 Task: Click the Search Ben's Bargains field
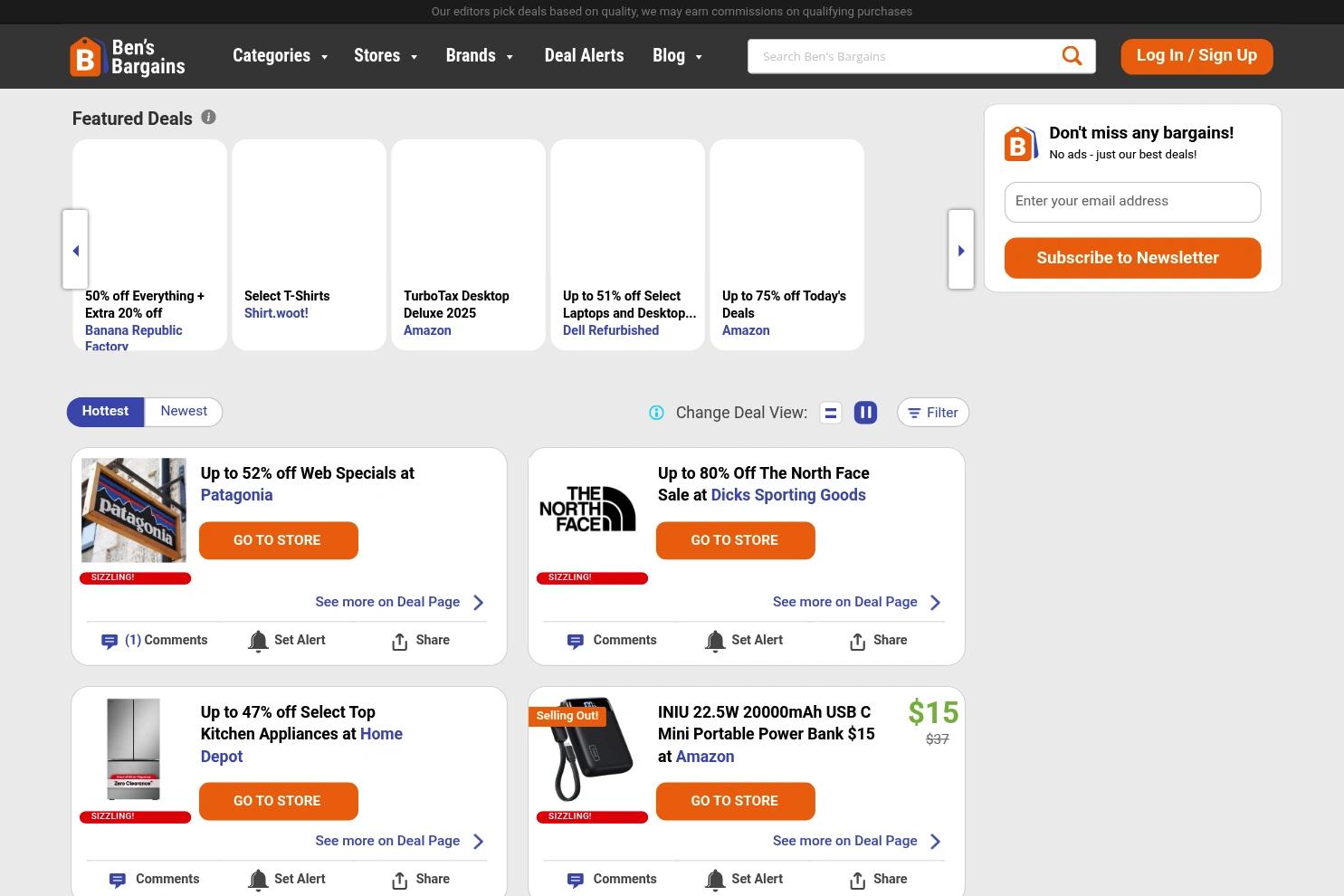coord(905,56)
